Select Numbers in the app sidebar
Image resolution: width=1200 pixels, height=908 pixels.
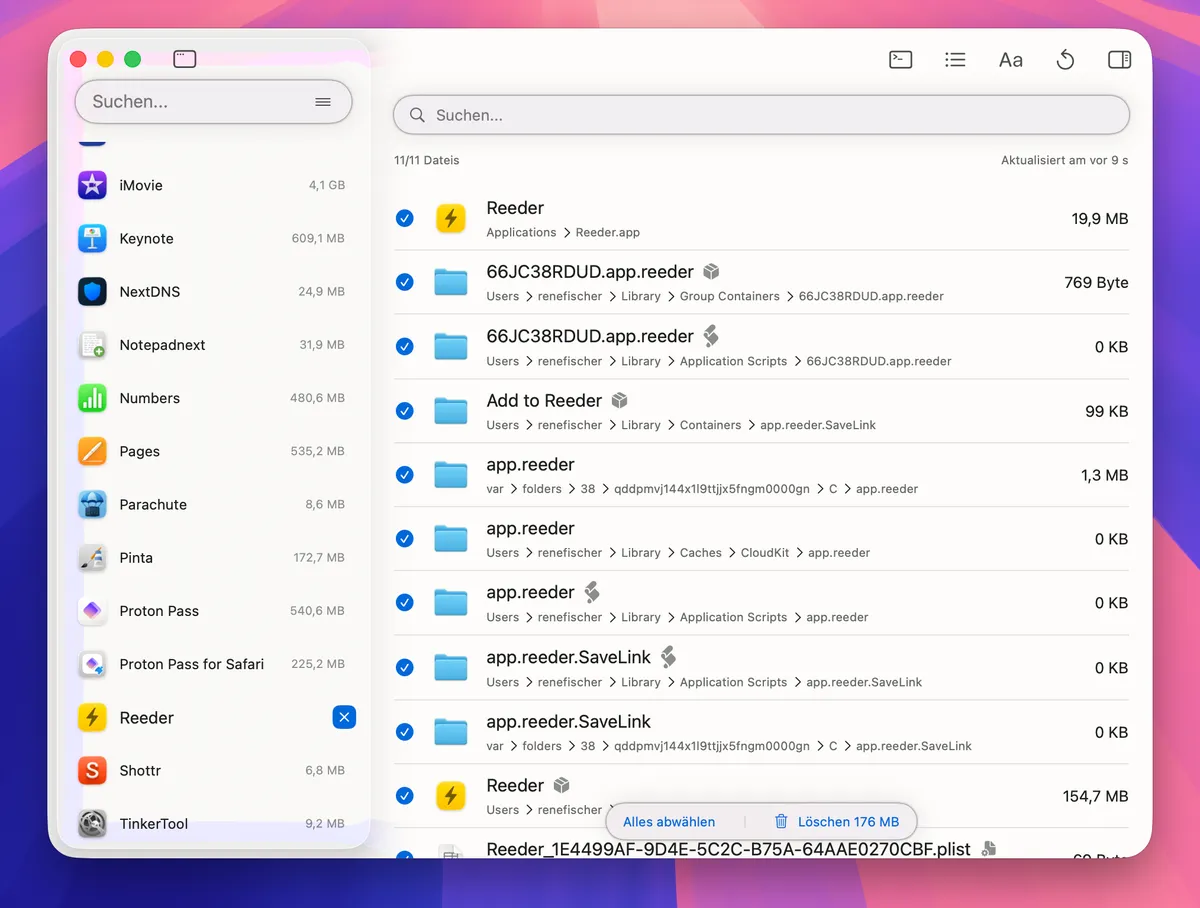[150, 397]
